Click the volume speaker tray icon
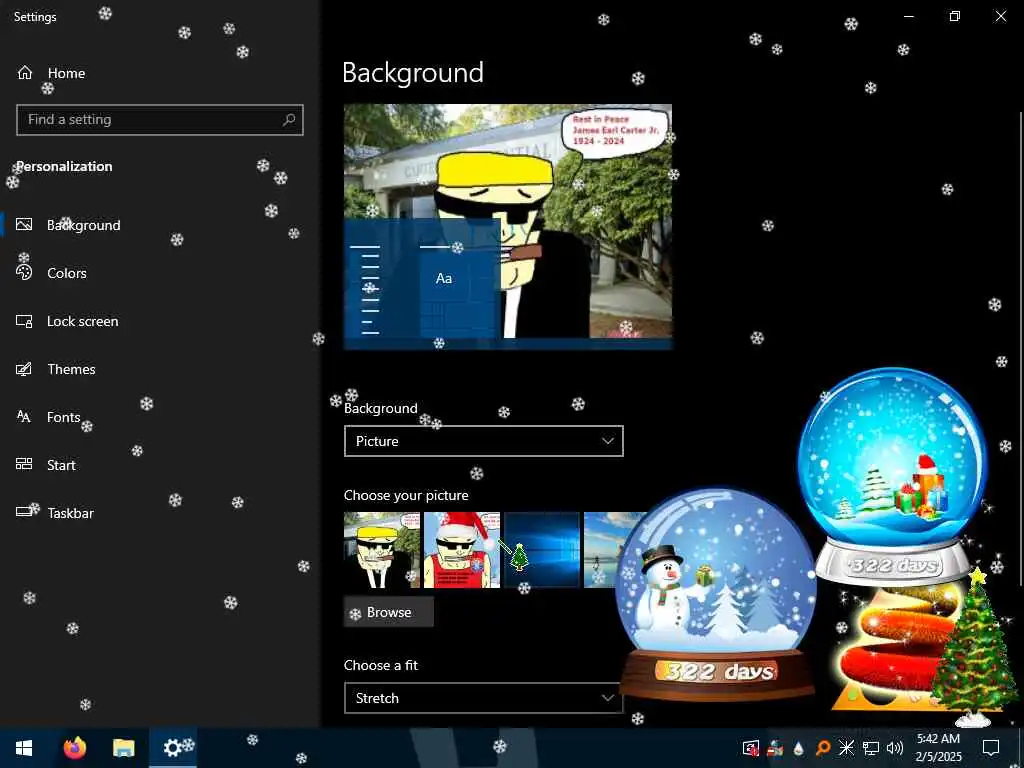Viewport: 1024px width, 768px height. coord(895,748)
